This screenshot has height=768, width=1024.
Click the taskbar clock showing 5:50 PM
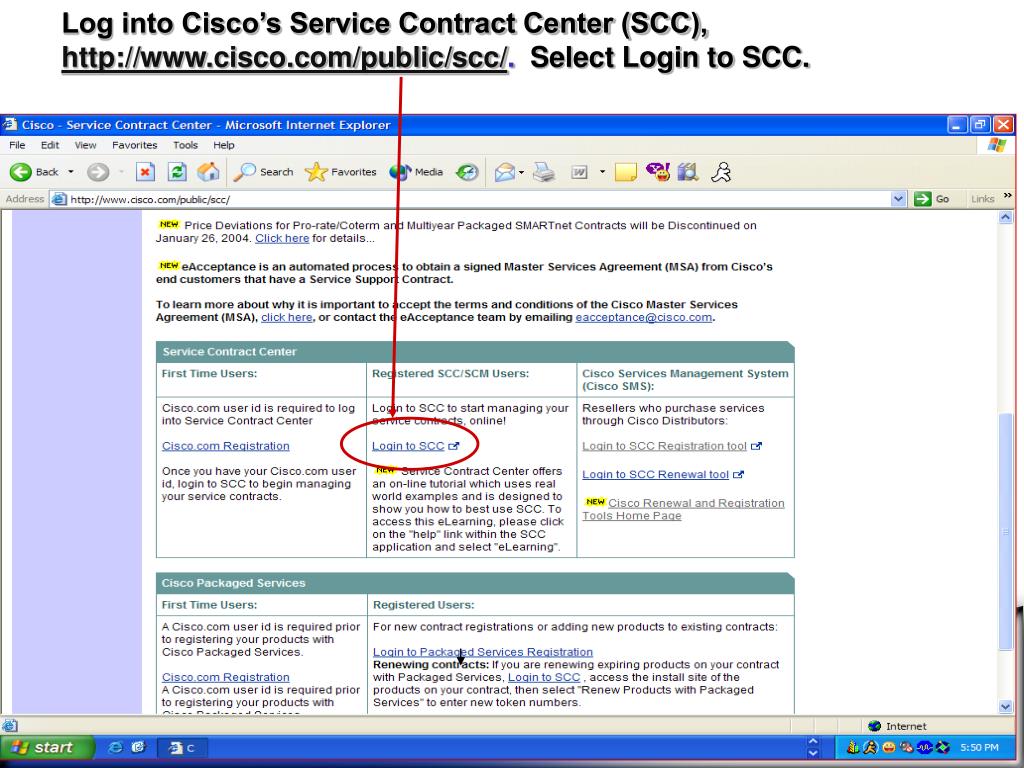[979, 747]
